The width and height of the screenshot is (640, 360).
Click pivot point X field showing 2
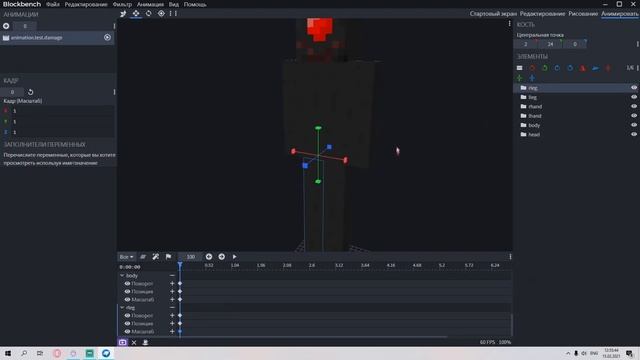(x=526, y=44)
